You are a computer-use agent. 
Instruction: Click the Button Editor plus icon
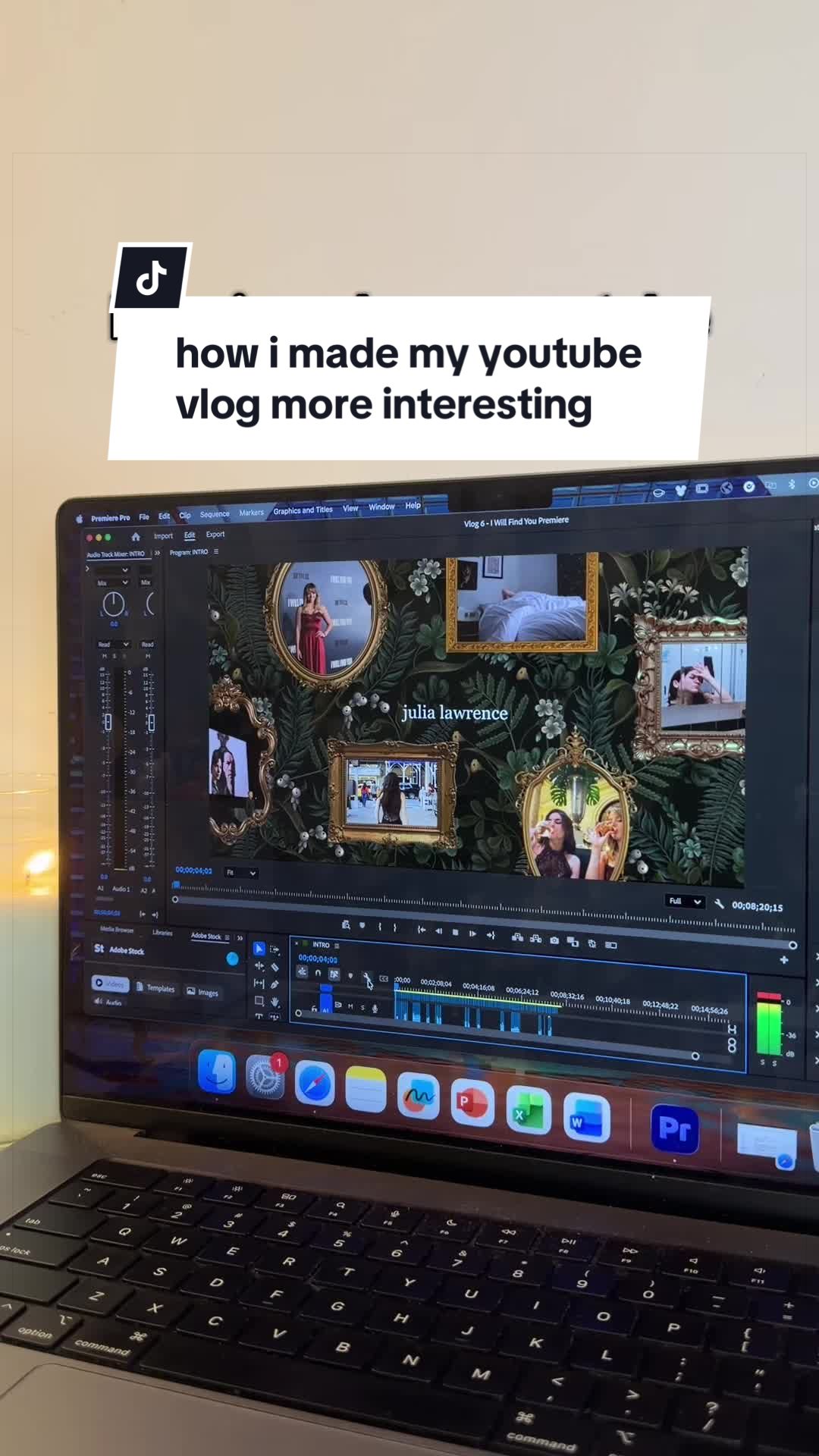pos(784,960)
